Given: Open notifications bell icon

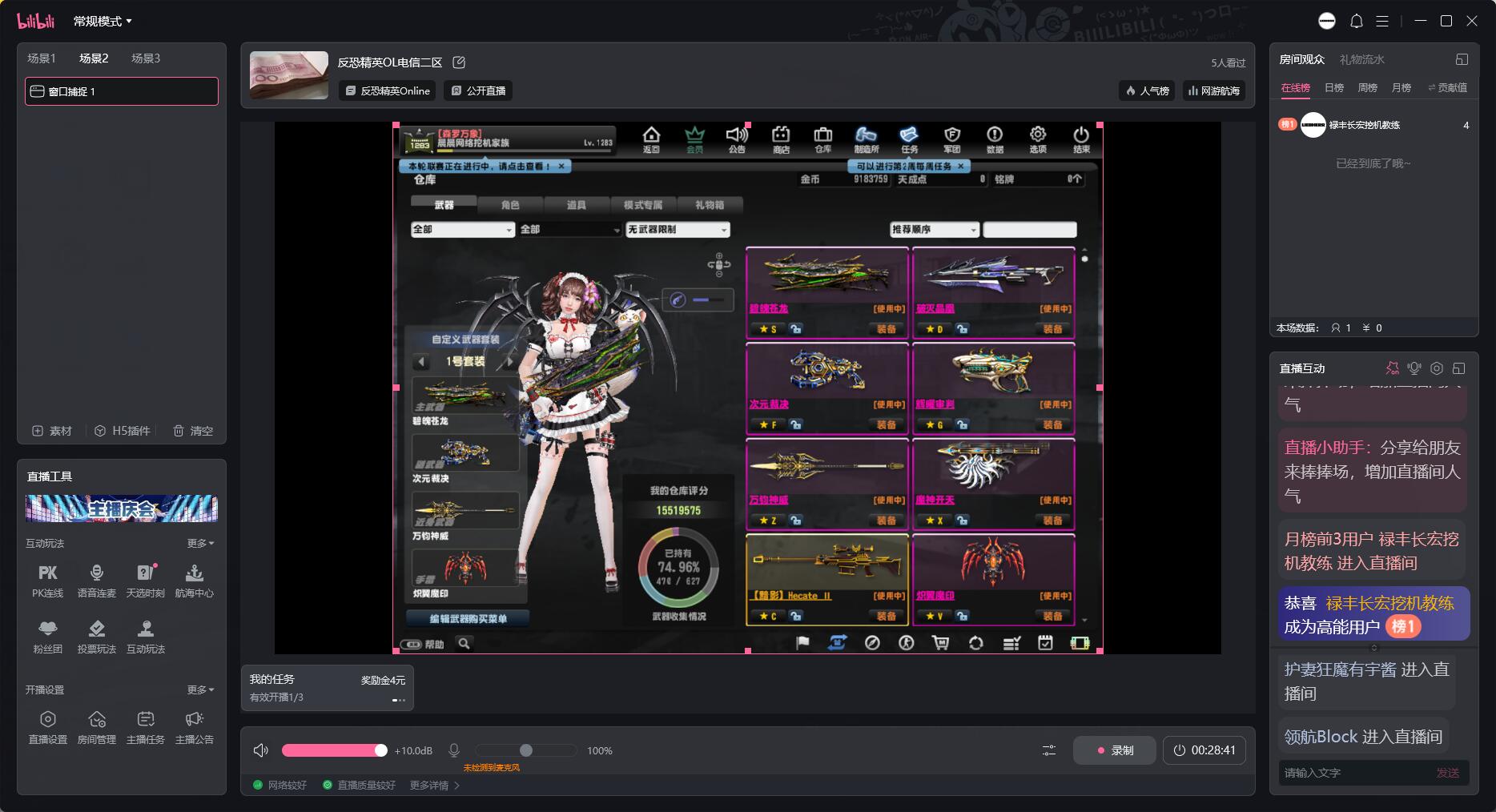Looking at the screenshot, I should [1356, 22].
